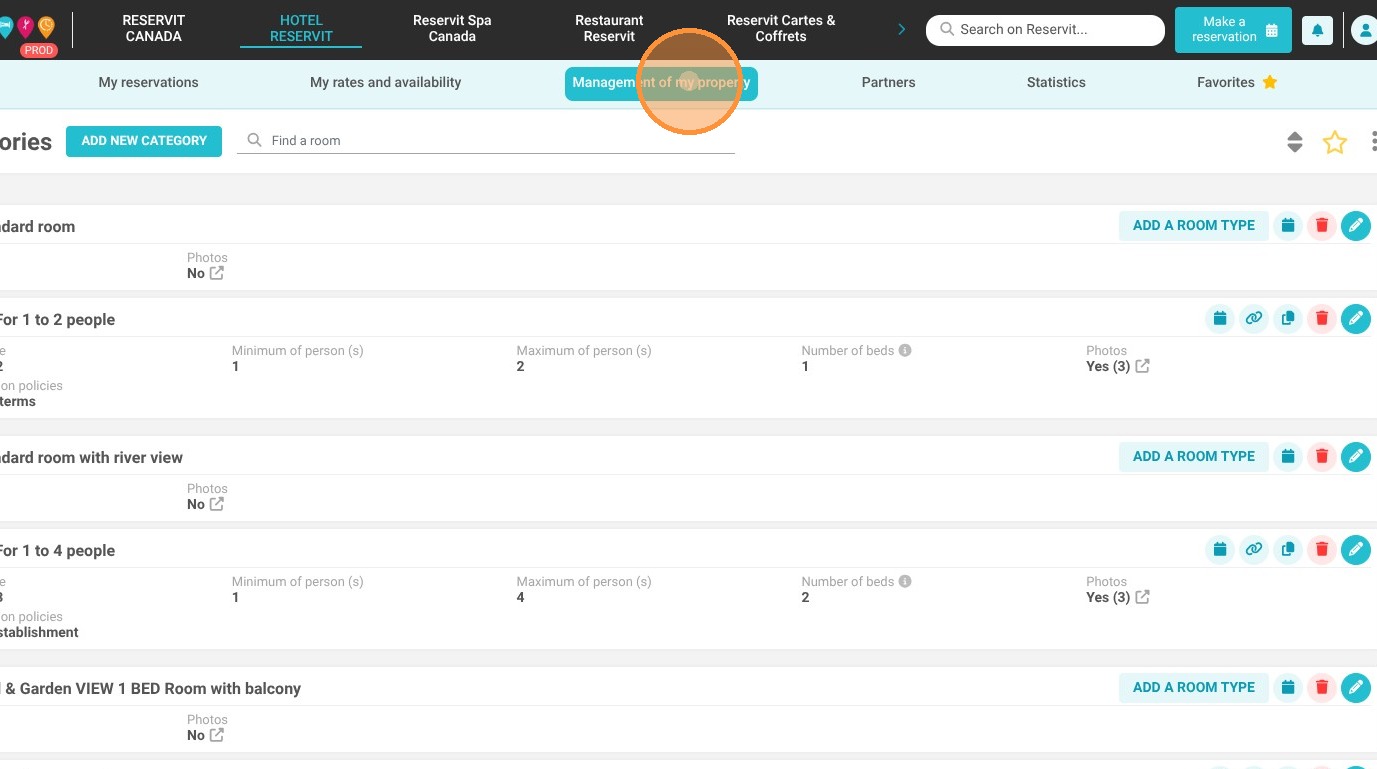This screenshot has width=1377, height=769.
Task: Add this page to favorites with star outline
Action: tap(1335, 142)
